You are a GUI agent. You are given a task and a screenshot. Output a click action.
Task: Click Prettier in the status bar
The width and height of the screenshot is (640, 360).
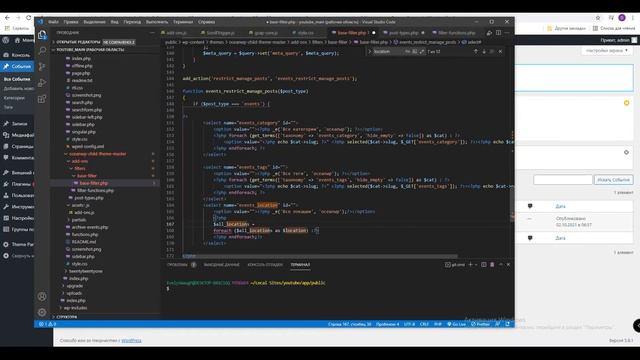pyautogui.click(x=480, y=324)
